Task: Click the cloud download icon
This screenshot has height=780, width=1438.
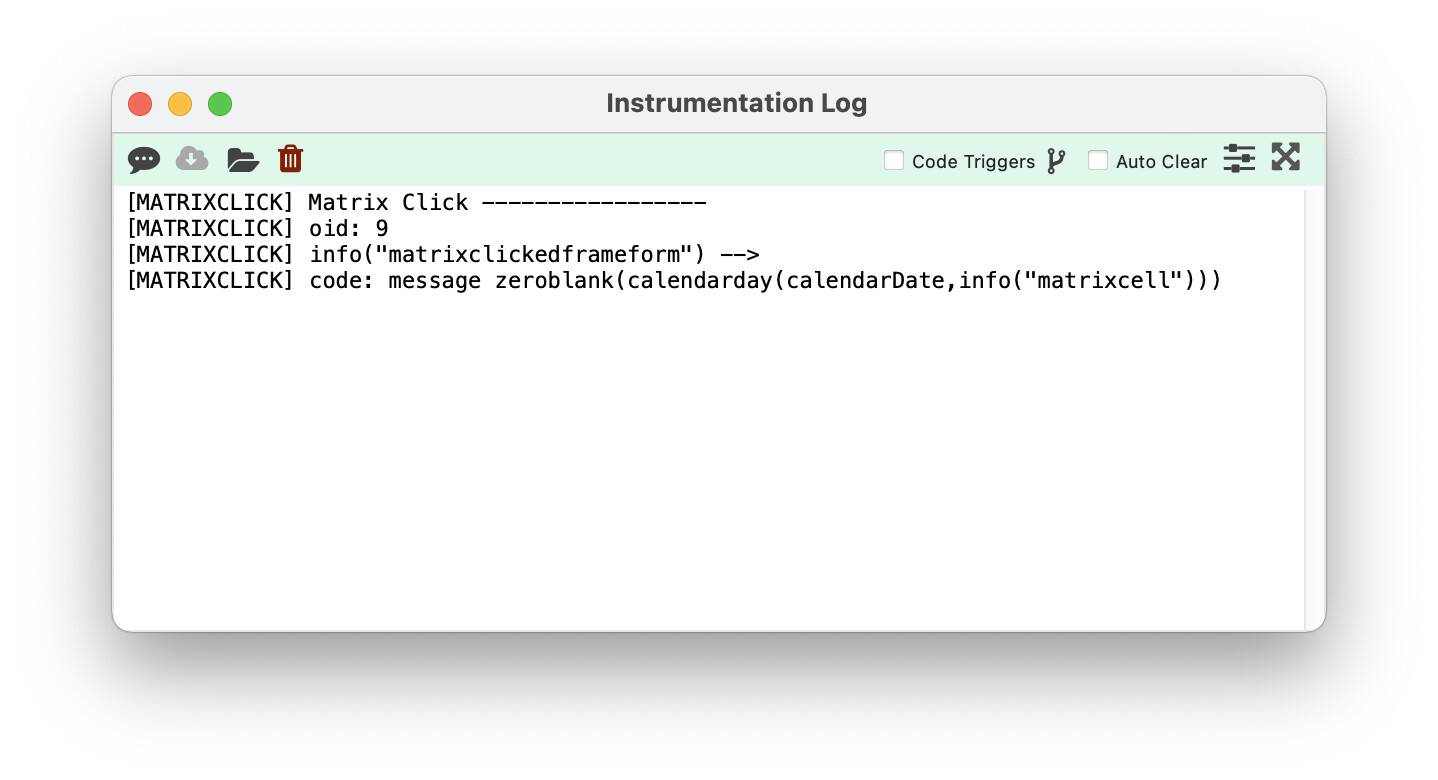Action: tap(192, 158)
